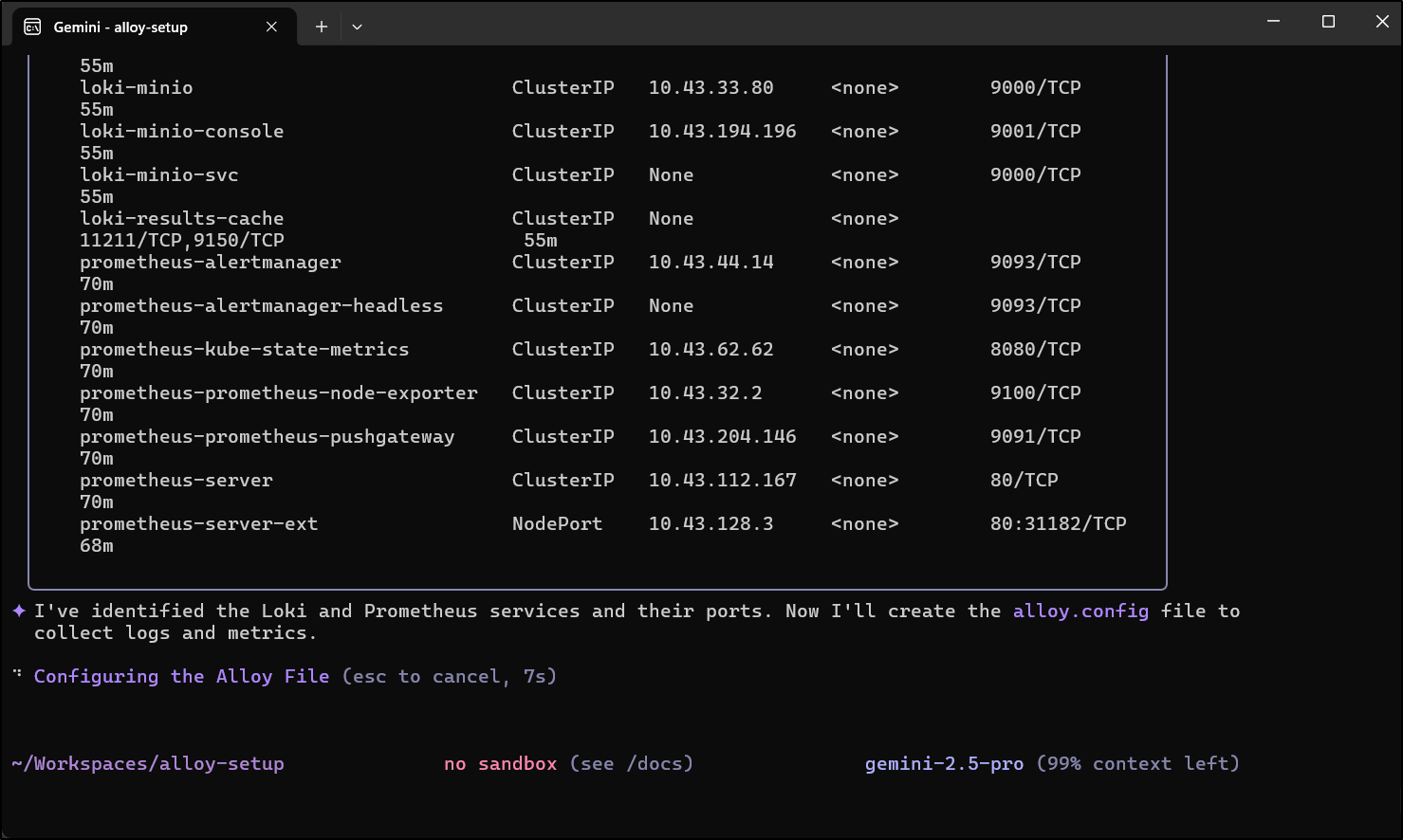The image size is (1403, 840).
Task: Click the ~/Workspaces/alloy-setup path
Action: [148, 764]
